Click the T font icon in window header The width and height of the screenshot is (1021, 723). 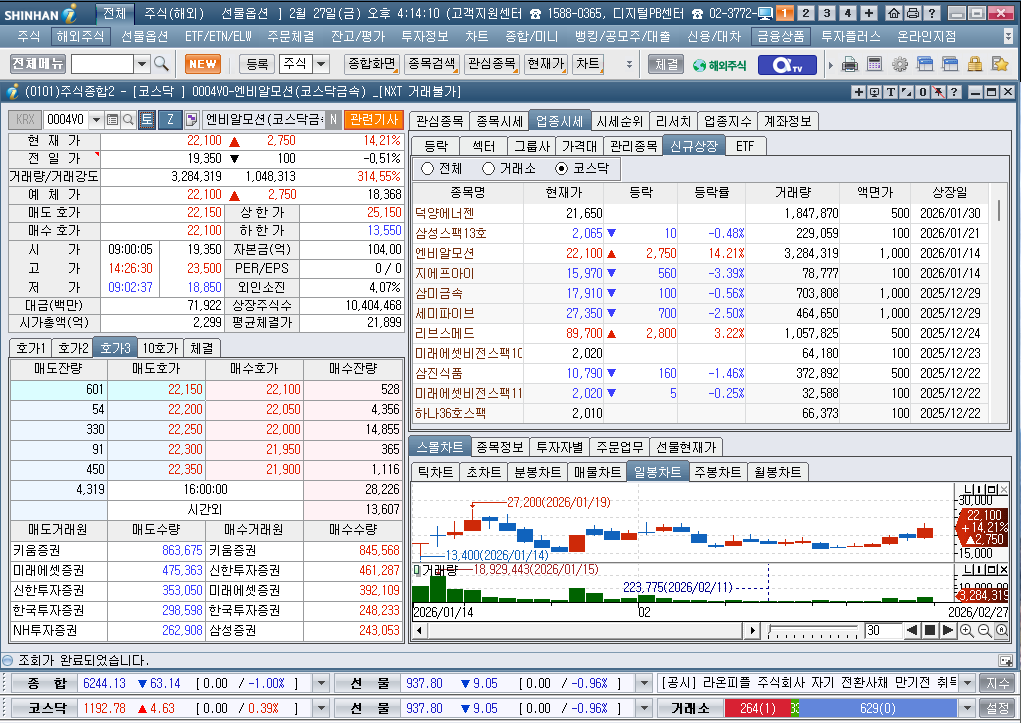890,92
